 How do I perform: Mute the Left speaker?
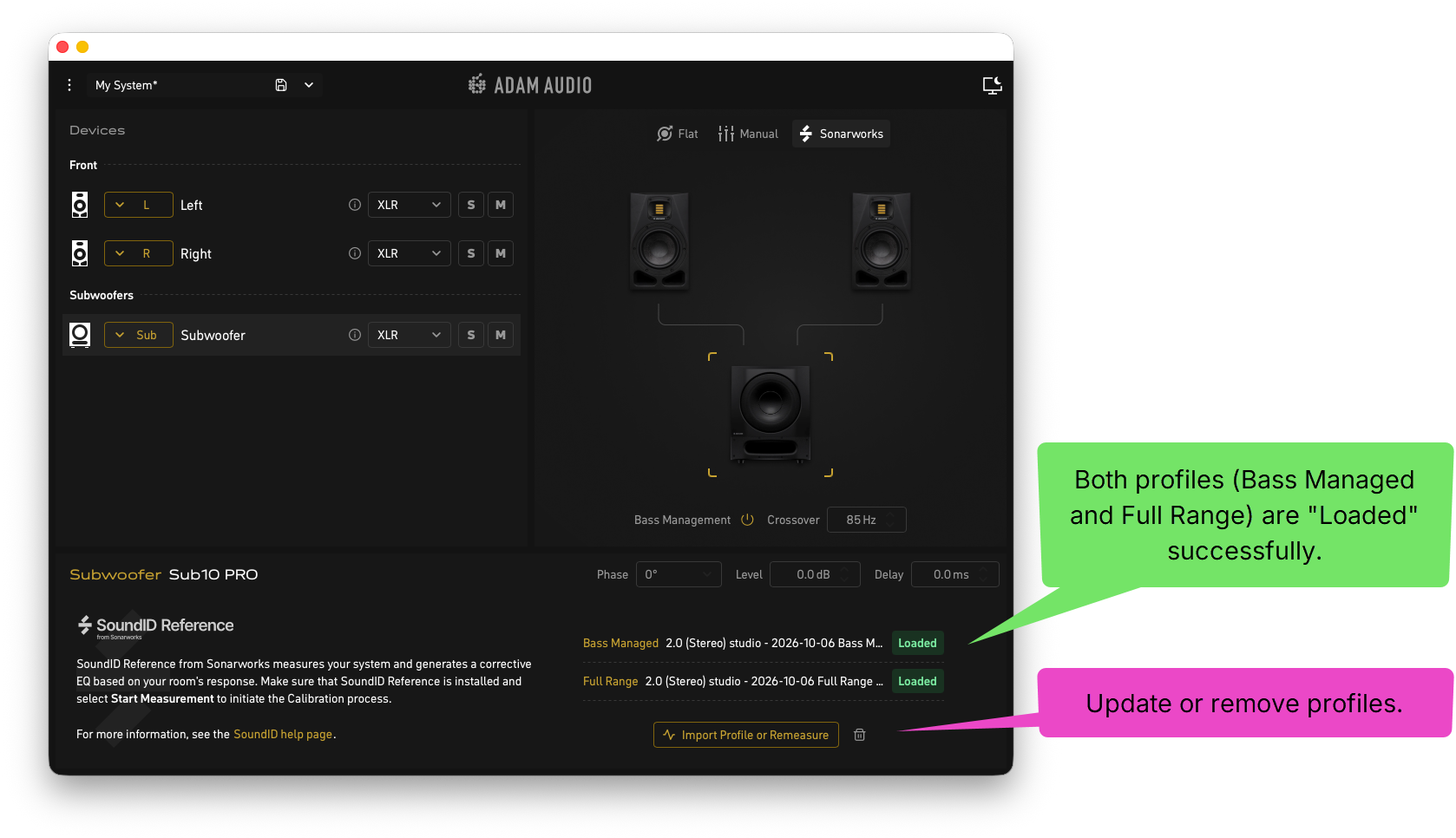[x=501, y=205]
